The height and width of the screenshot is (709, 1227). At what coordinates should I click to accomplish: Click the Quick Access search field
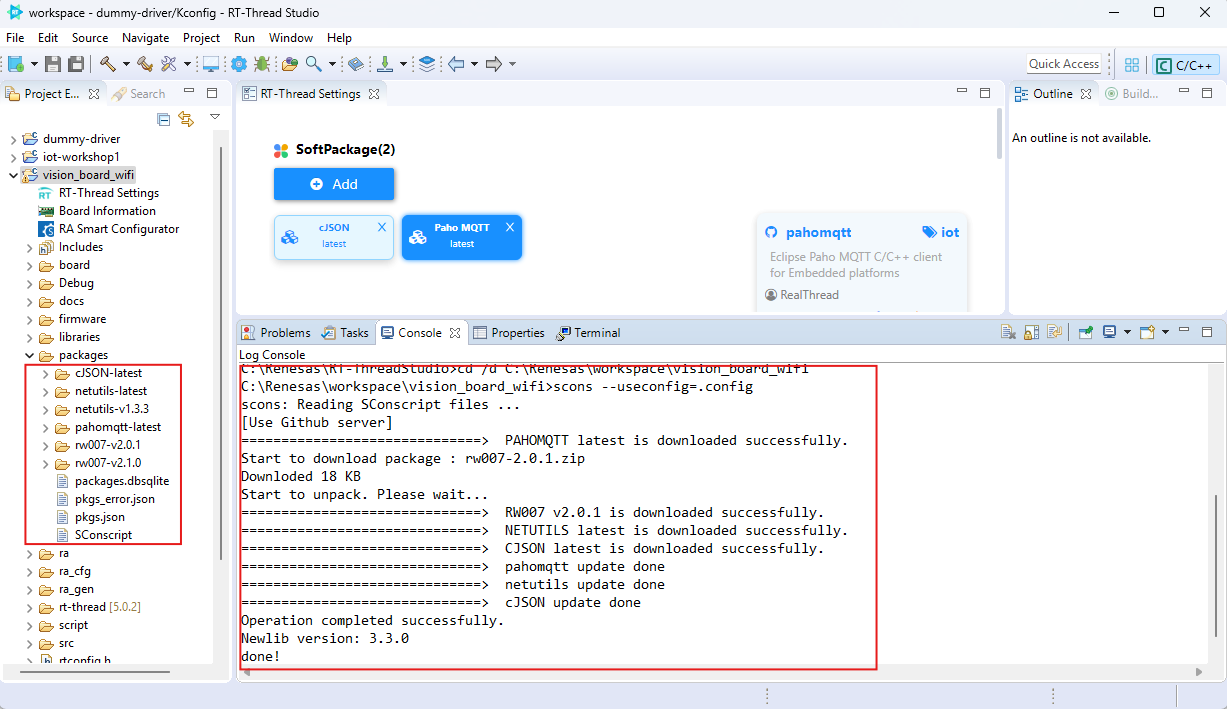(1063, 64)
